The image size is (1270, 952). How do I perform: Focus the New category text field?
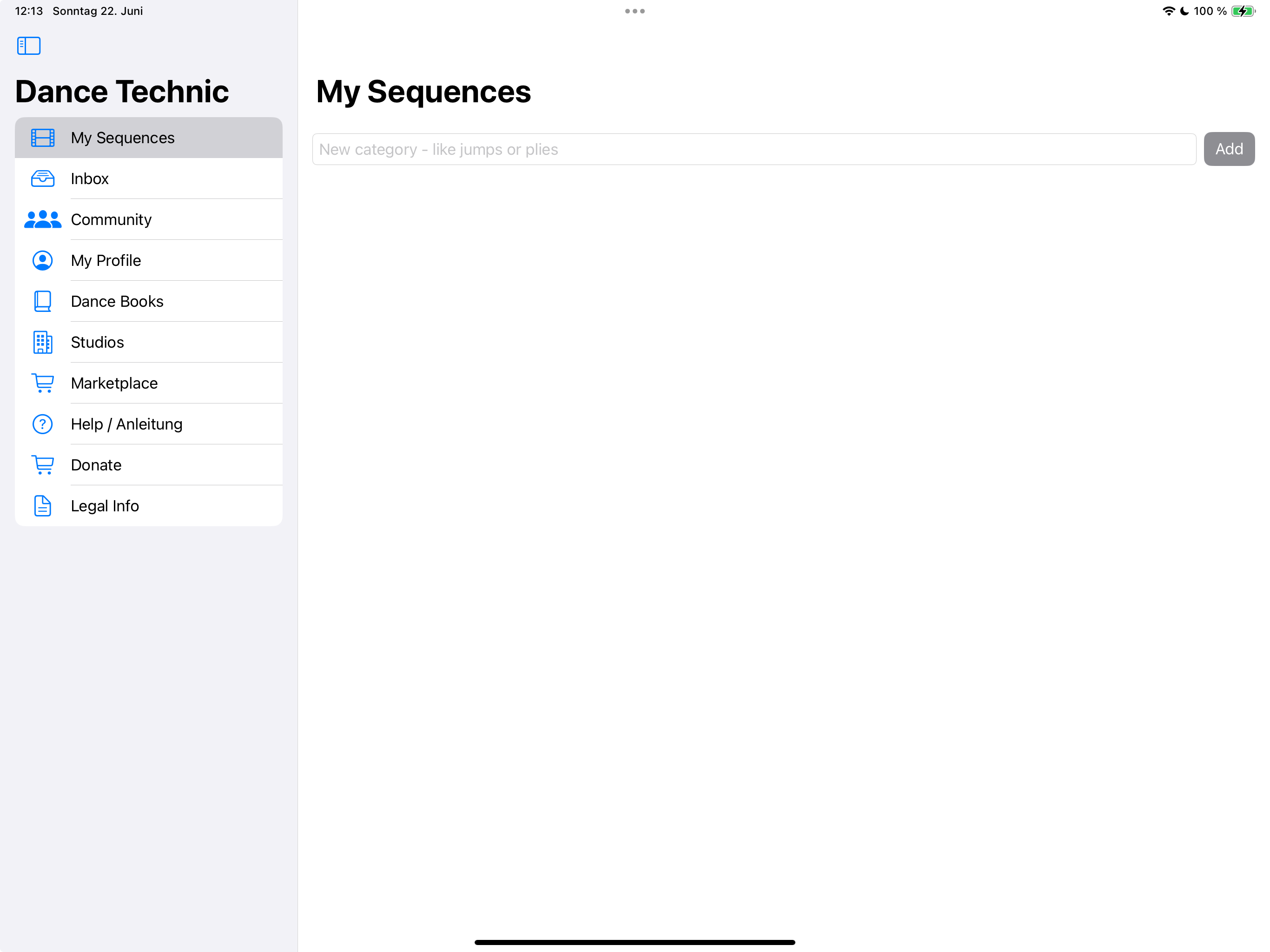point(753,149)
